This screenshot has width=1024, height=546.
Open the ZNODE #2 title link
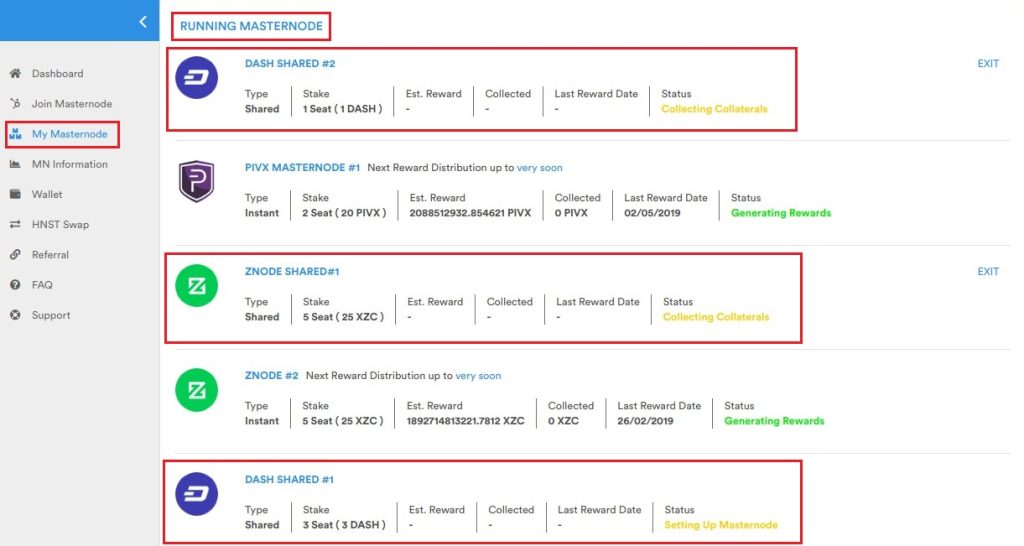point(271,376)
